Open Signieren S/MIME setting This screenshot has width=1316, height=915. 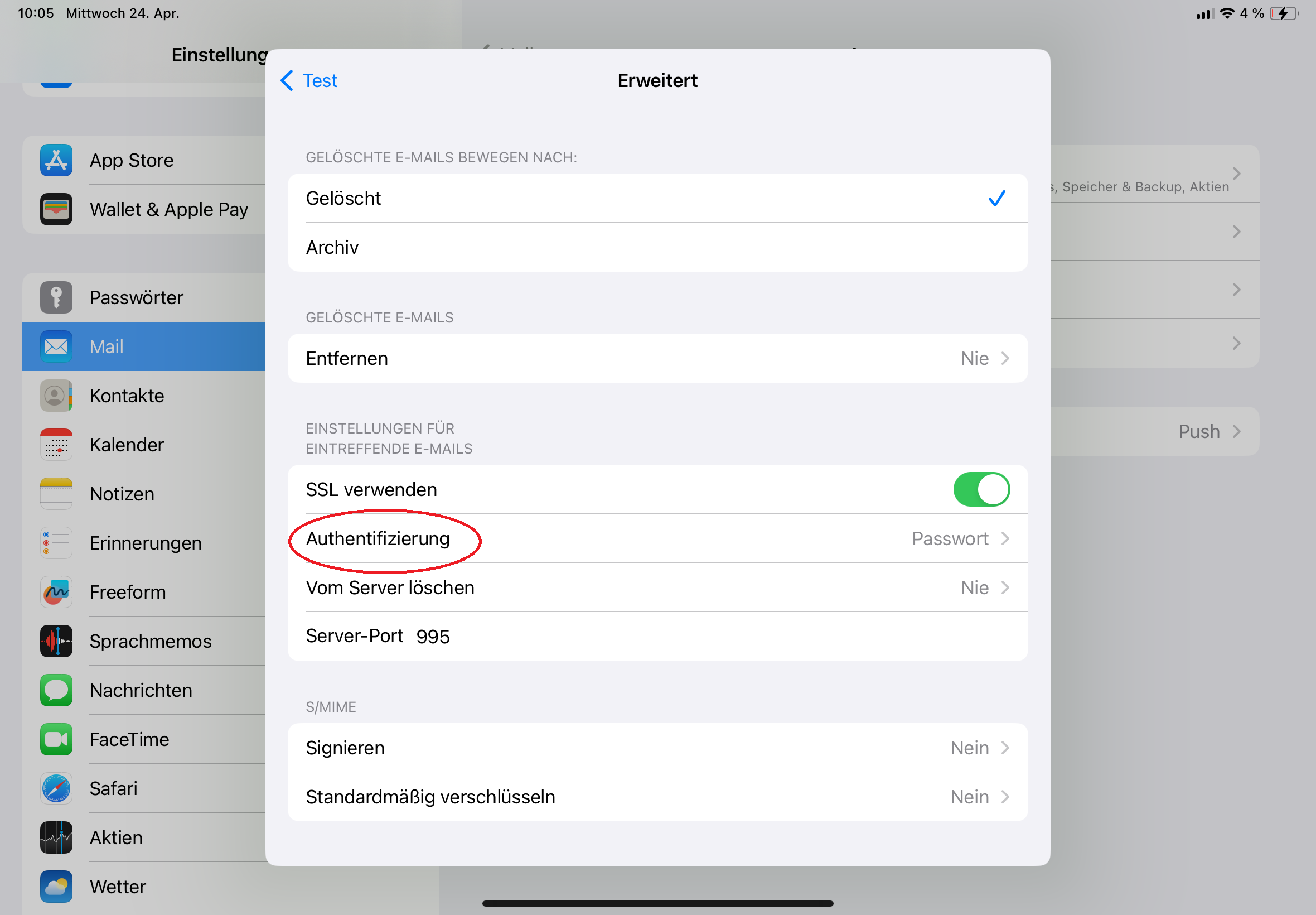coord(657,748)
